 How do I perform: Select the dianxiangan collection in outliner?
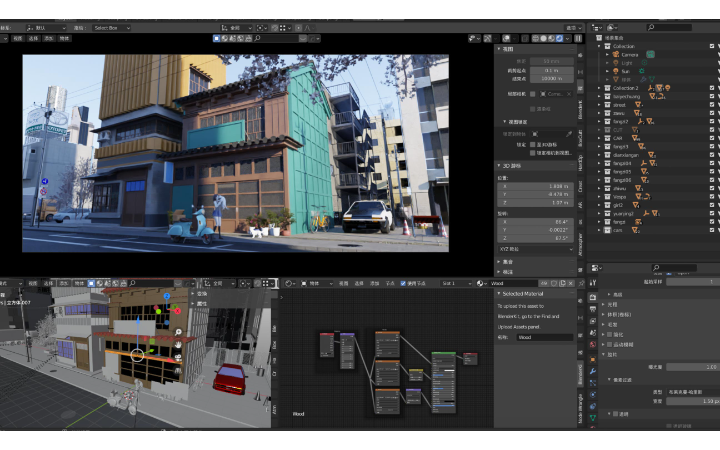pyautogui.click(x=626, y=155)
